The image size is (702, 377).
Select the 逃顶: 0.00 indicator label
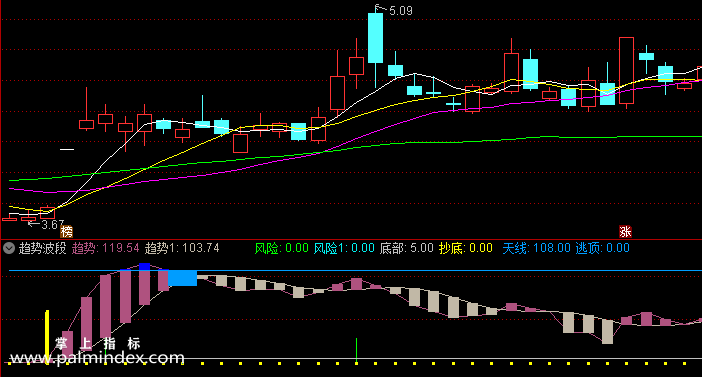point(603,248)
